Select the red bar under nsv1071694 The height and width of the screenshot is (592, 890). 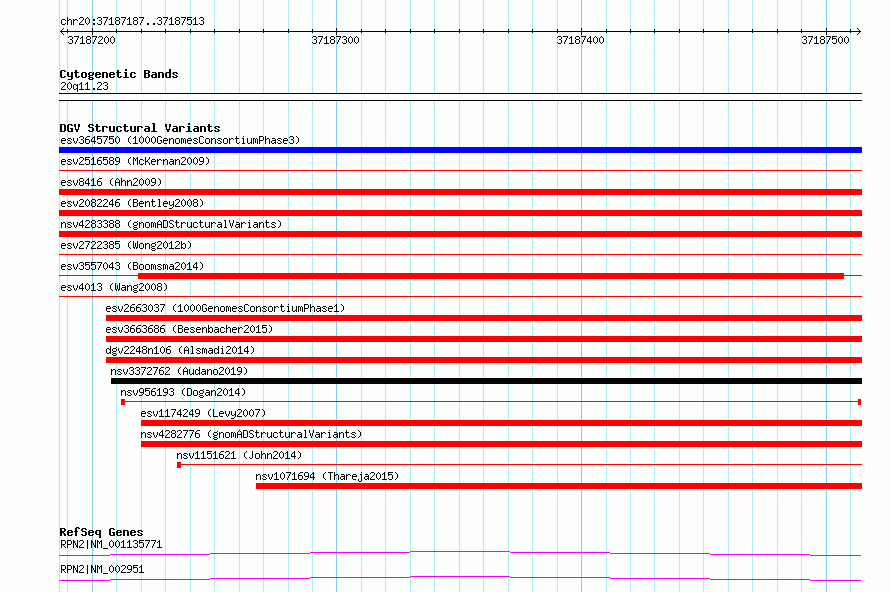pos(559,486)
